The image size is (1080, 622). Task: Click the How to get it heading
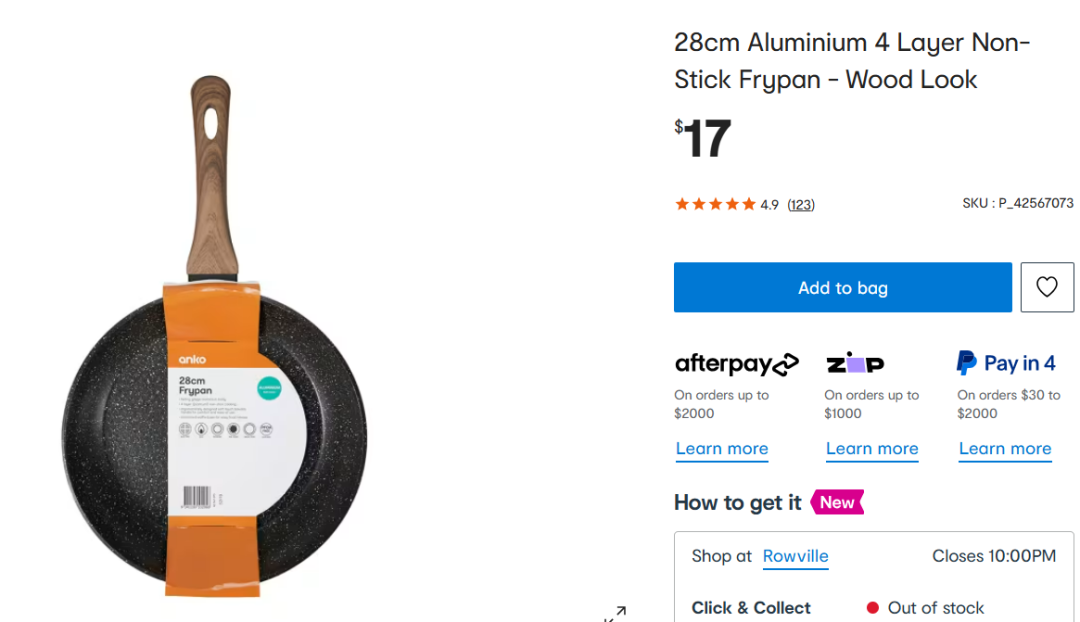737,502
